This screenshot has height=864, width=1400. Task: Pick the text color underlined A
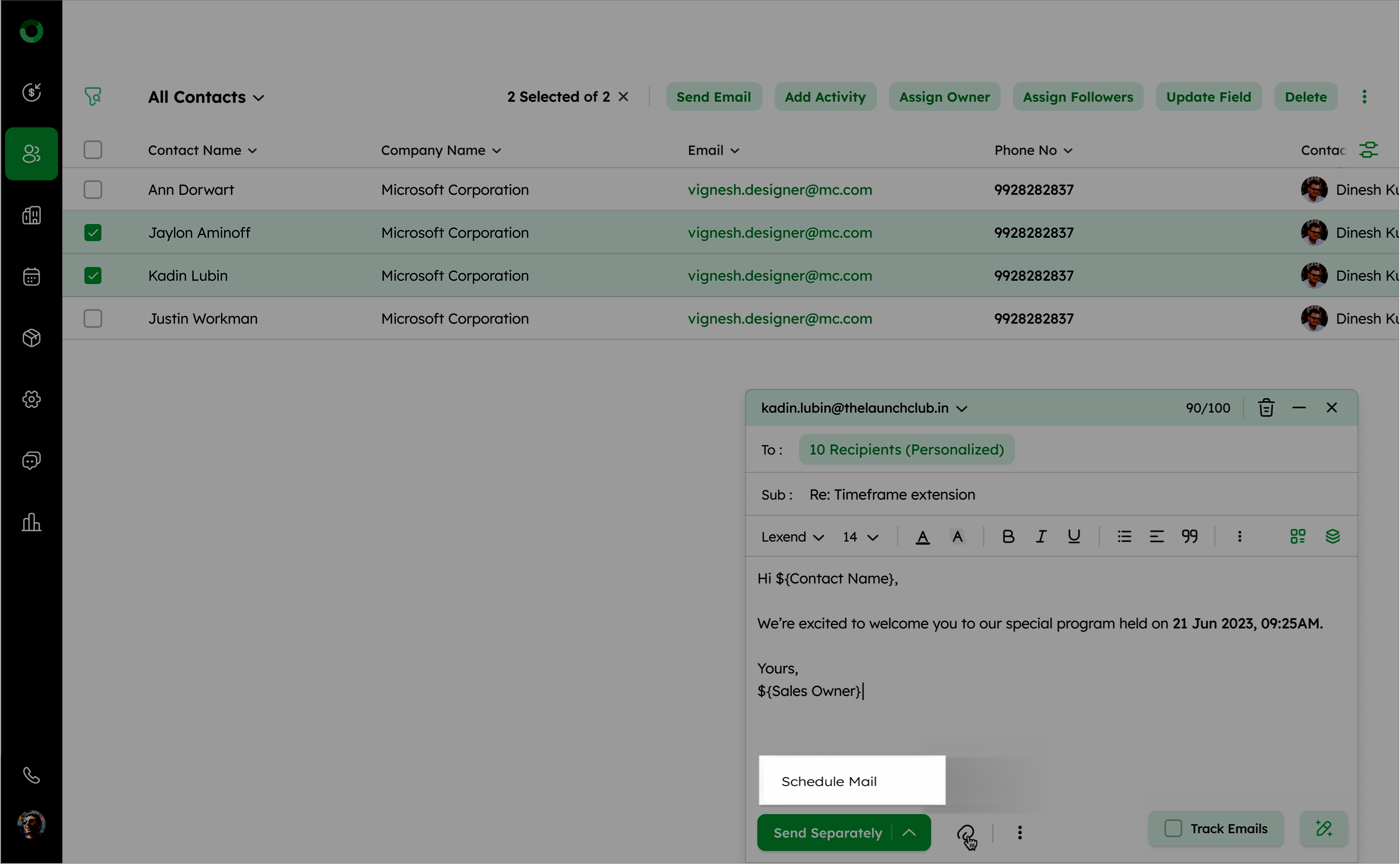pos(922,537)
